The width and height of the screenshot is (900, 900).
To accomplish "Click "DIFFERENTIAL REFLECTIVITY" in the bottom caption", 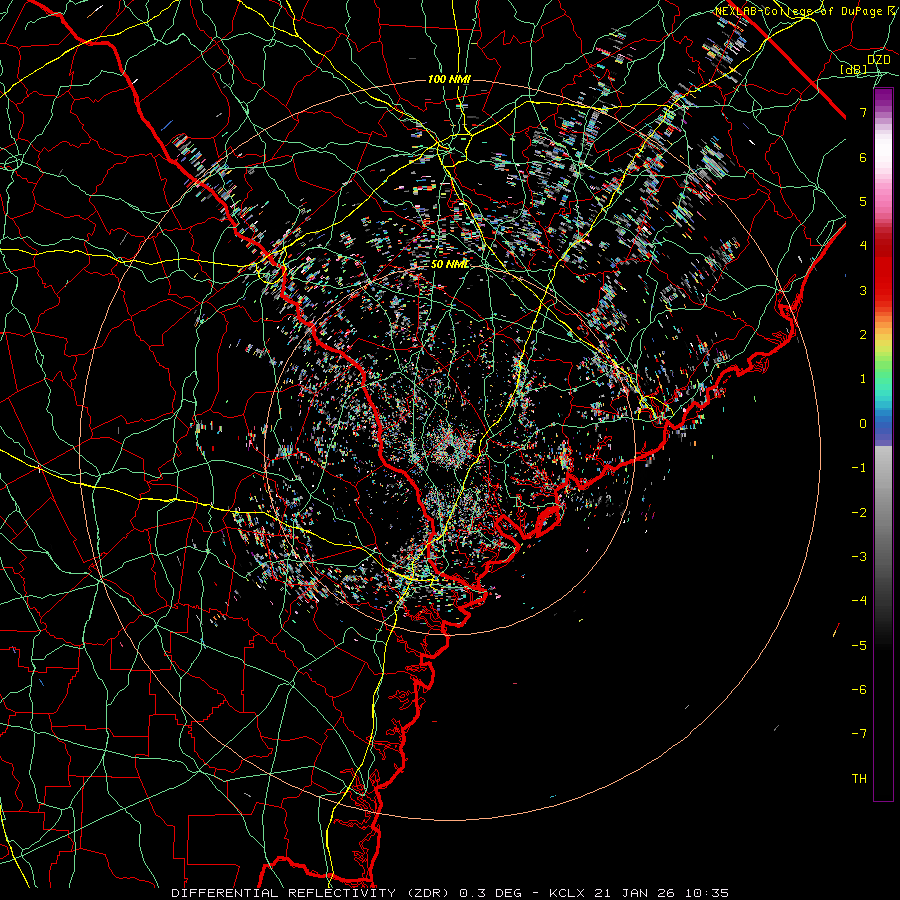I will (284, 893).
